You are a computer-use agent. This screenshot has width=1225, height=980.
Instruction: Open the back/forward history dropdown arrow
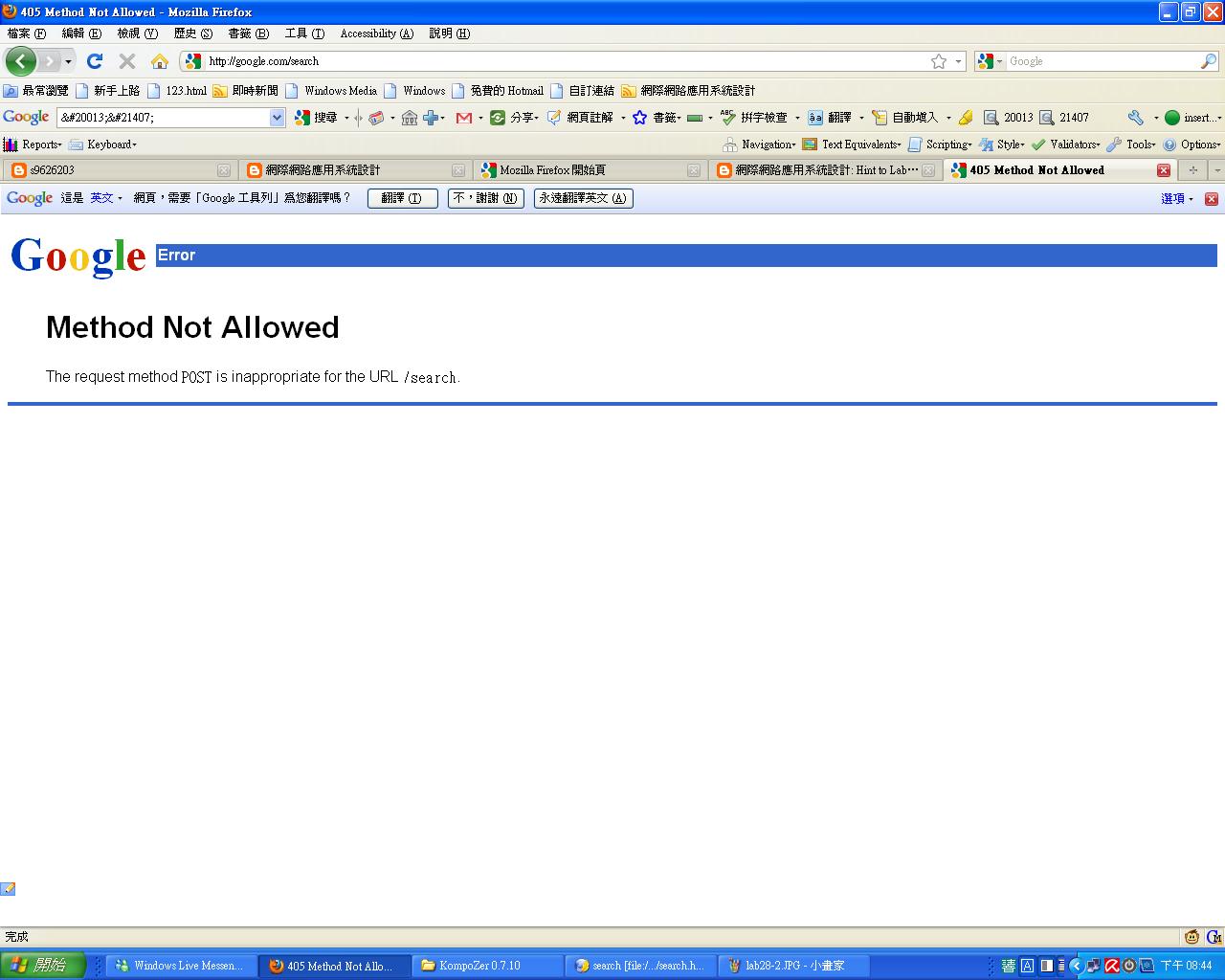[x=68, y=62]
